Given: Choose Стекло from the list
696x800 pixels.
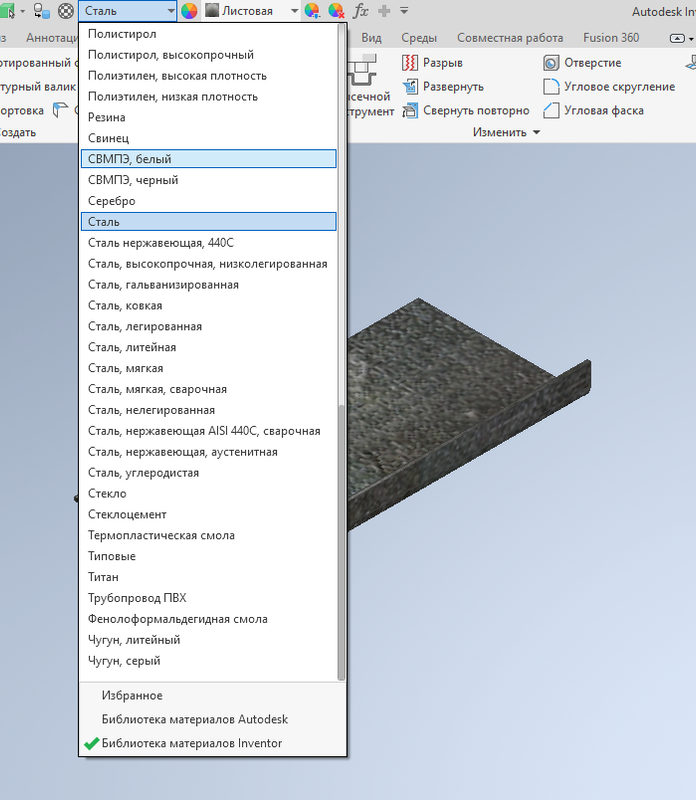Looking at the screenshot, I should [209, 494].
